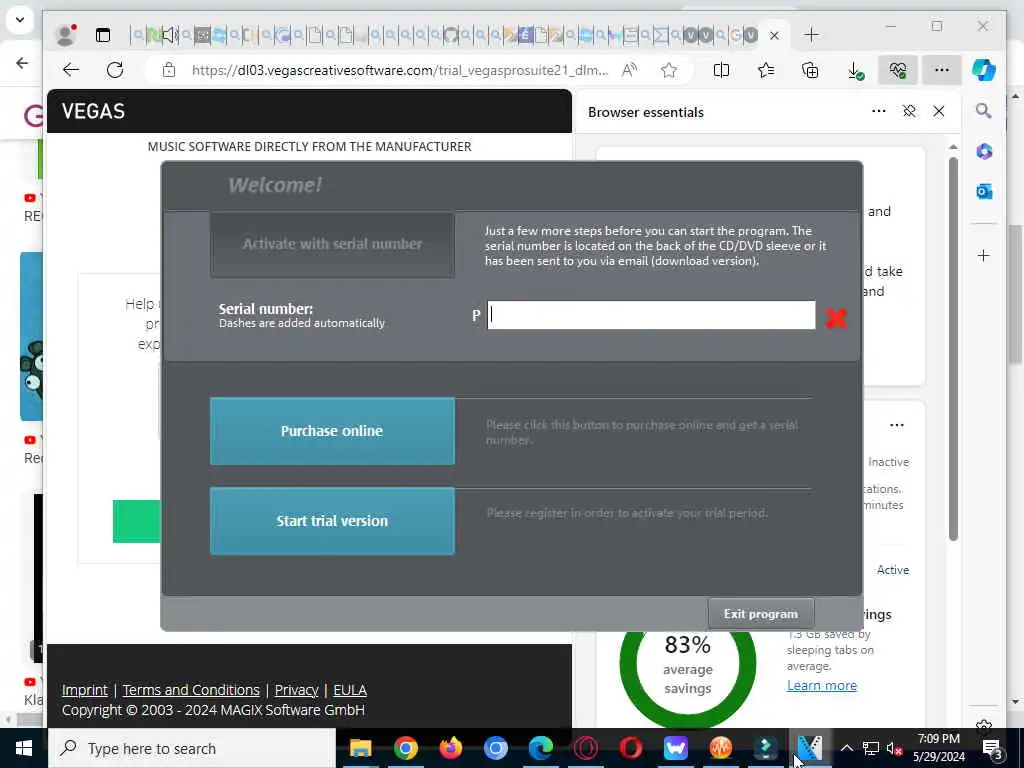1024x768 pixels.
Task: Click the Browser essentials heart icon
Action: (898, 70)
